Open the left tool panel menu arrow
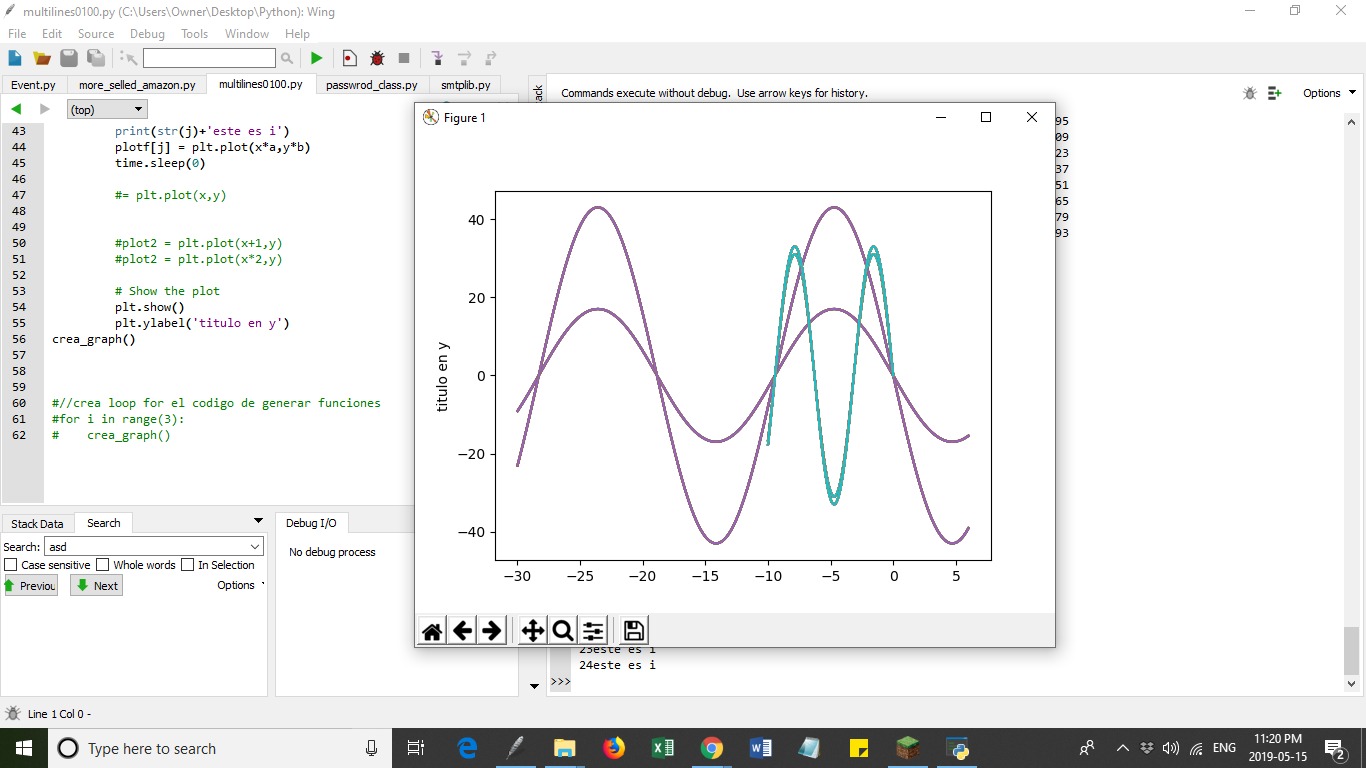1366x768 pixels. [x=258, y=521]
